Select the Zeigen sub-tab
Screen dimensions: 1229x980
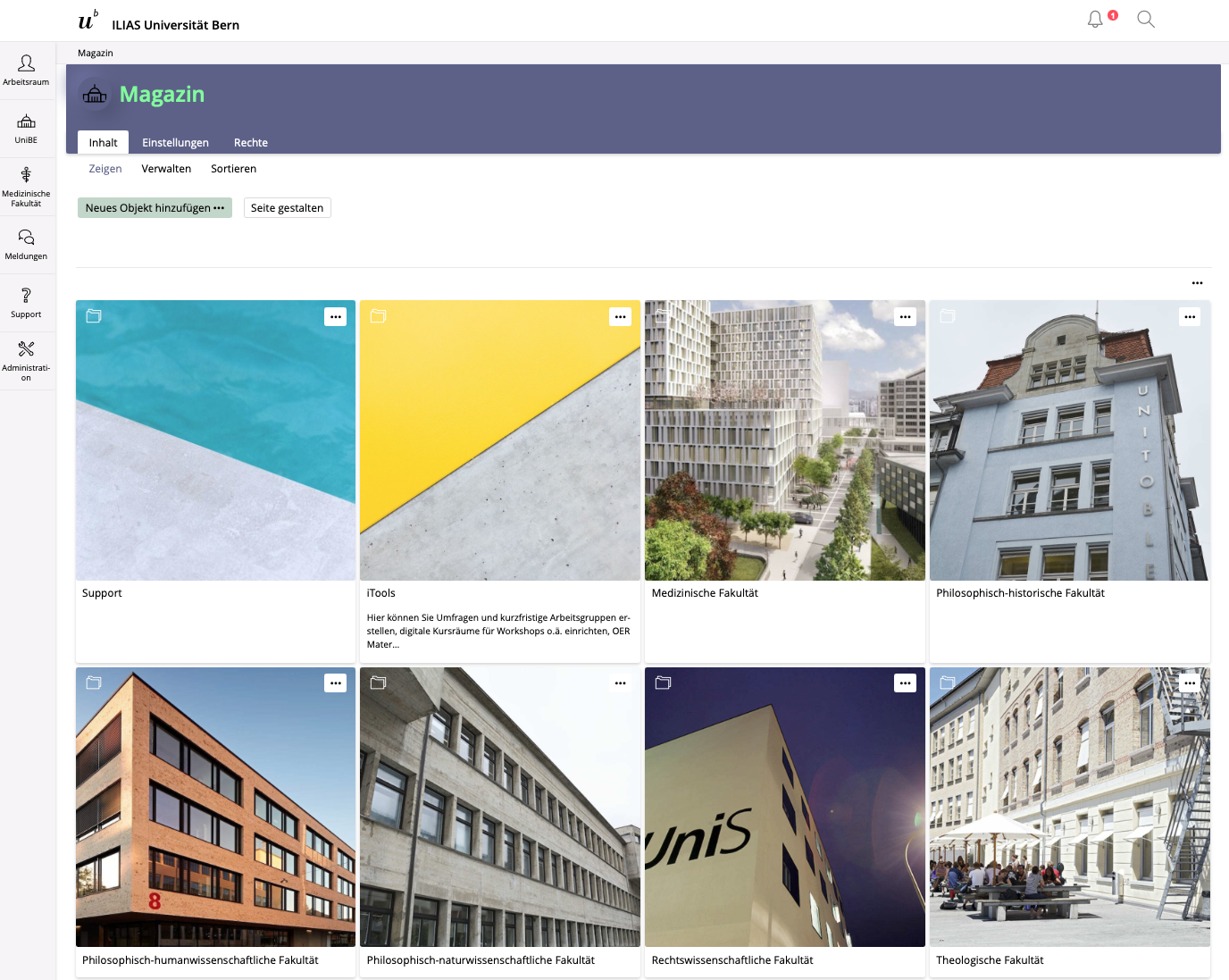pos(105,169)
